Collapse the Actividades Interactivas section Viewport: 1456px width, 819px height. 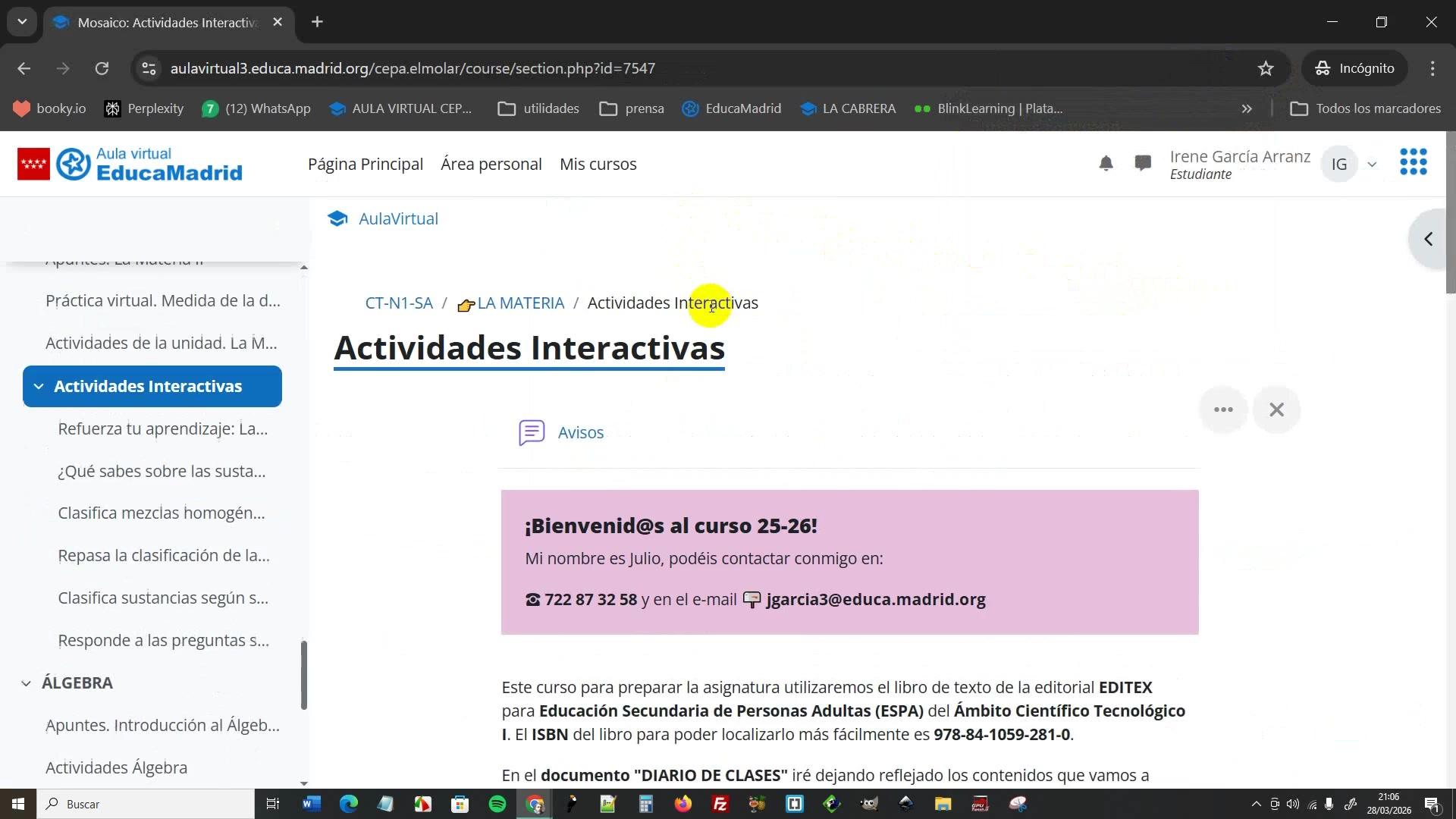(x=39, y=387)
